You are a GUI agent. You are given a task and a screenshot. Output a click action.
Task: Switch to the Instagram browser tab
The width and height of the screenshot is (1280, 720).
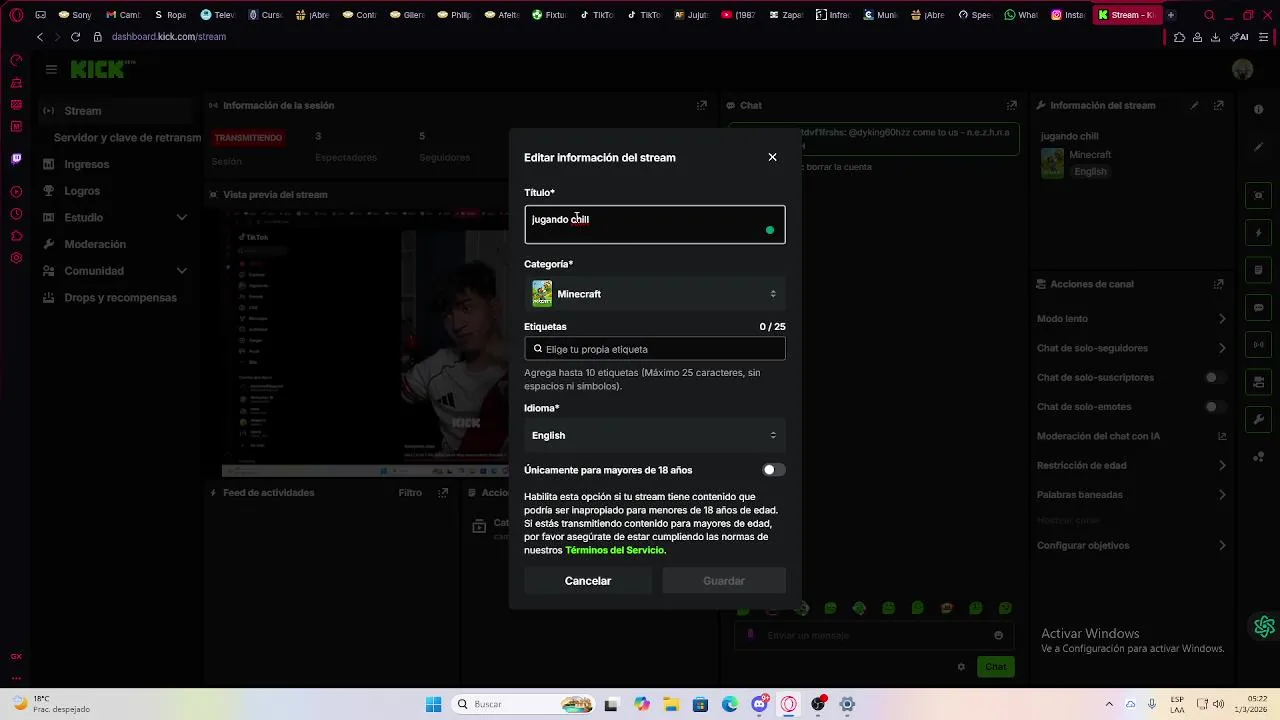coord(1069,15)
